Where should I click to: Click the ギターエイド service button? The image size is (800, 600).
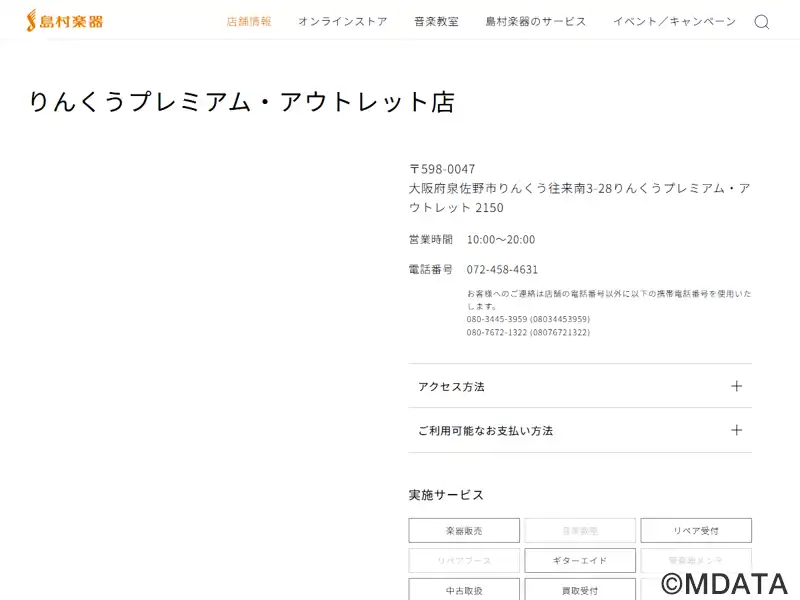pyautogui.click(x=580, y=561)
